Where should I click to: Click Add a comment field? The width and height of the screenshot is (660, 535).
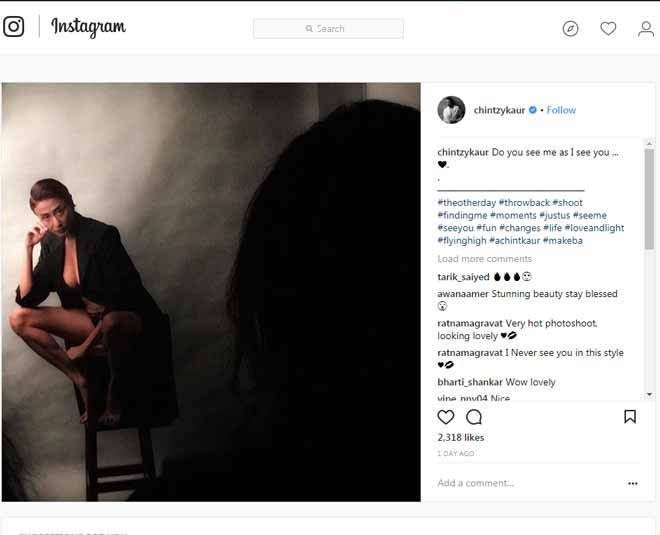click(520, 483)
